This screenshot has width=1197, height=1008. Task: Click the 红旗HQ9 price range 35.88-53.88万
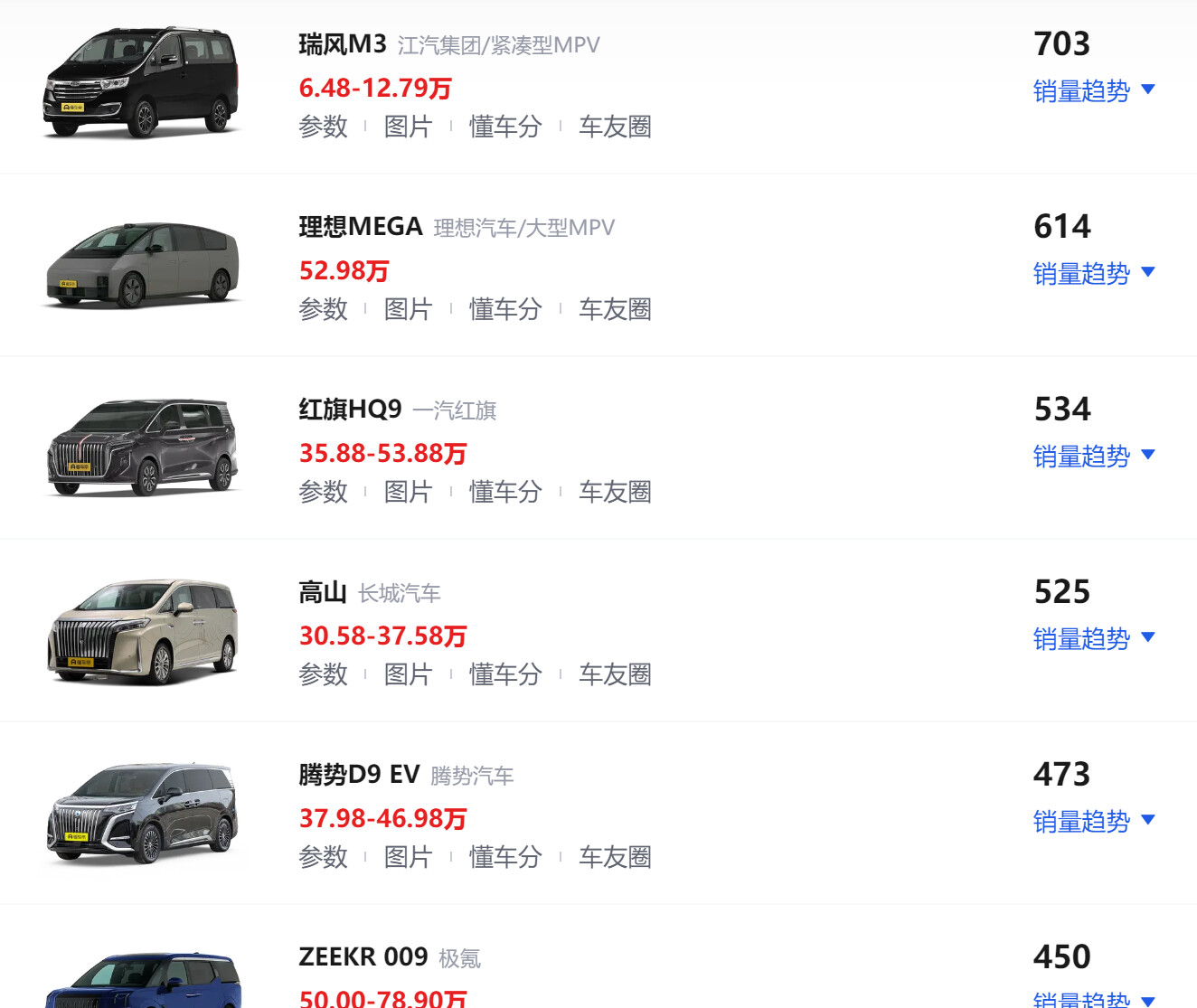(382, 453)
